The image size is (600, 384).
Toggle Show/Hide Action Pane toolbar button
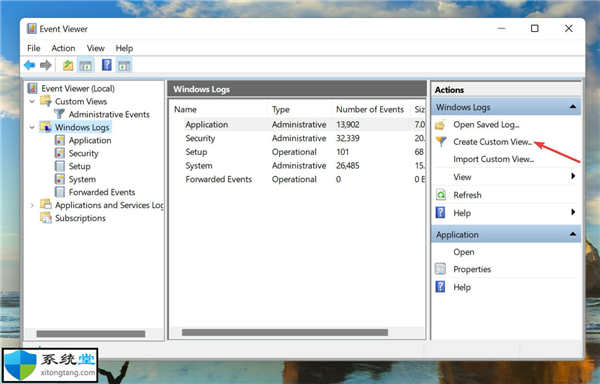124,65
